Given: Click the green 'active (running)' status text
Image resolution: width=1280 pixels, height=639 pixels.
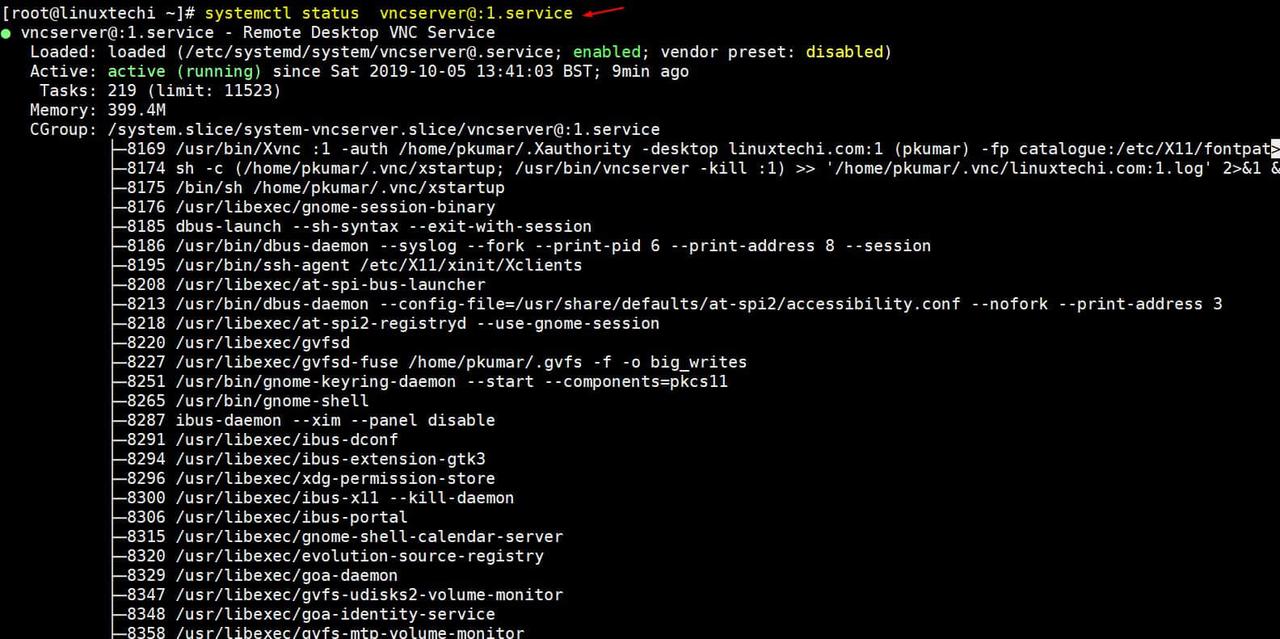Looking at the screenshot, I should (x=184, y=71).
